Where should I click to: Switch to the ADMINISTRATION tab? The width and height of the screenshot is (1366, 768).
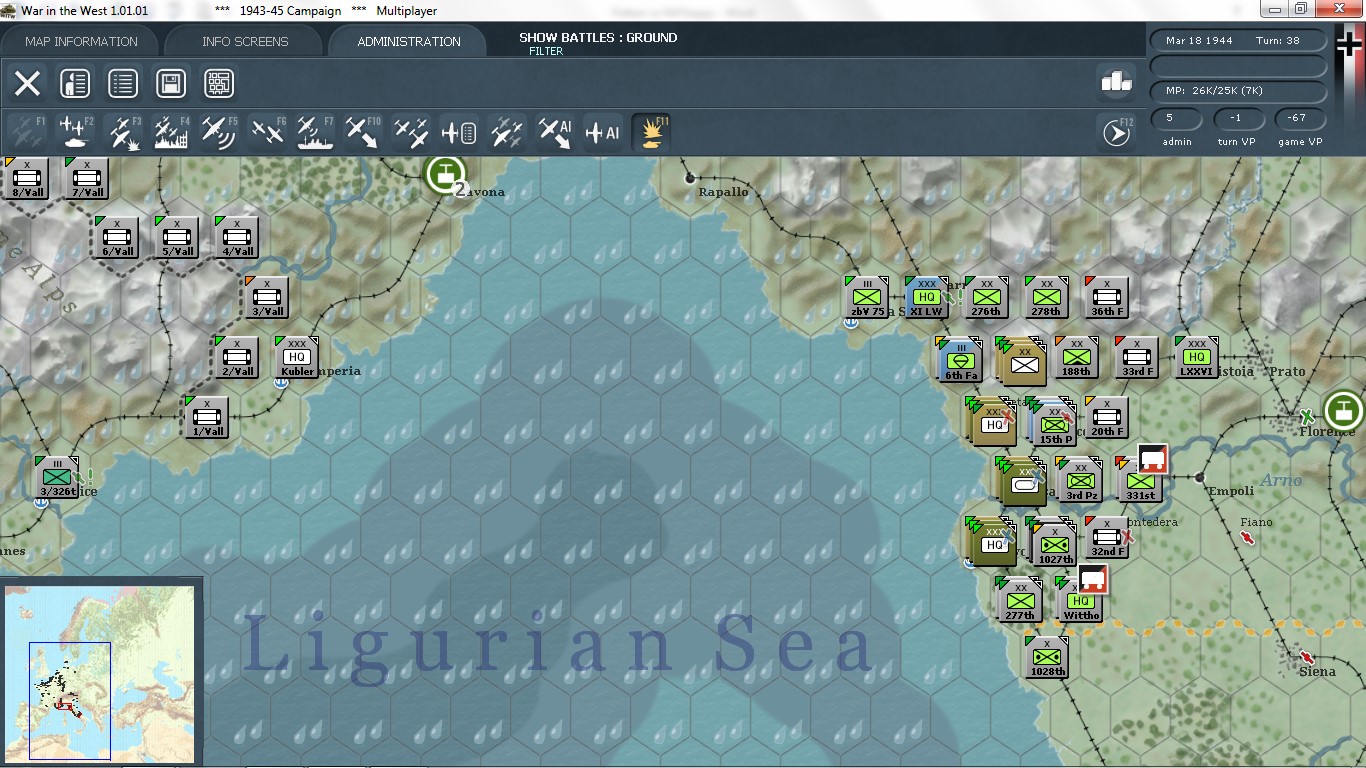[x=409, y=41]
